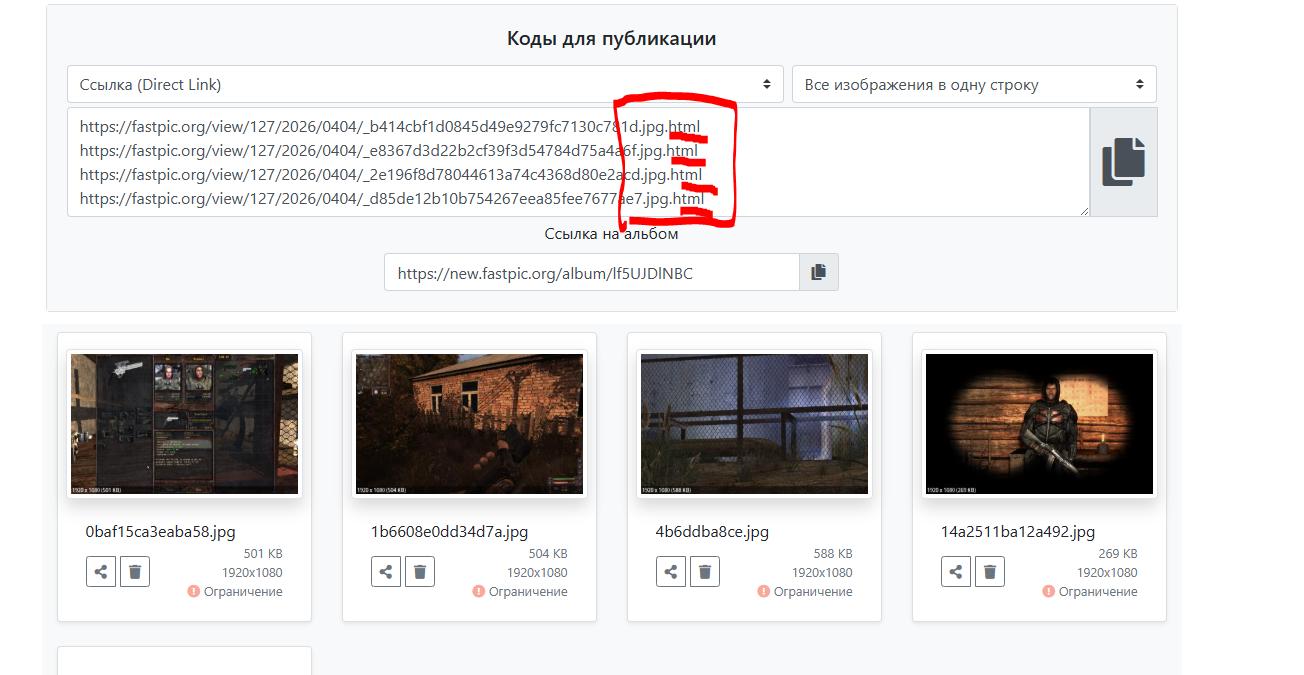Screen dimensions: 1304x675
Task: Share image 14a2511ba12a492.jpg
Action: pos(956,572)
